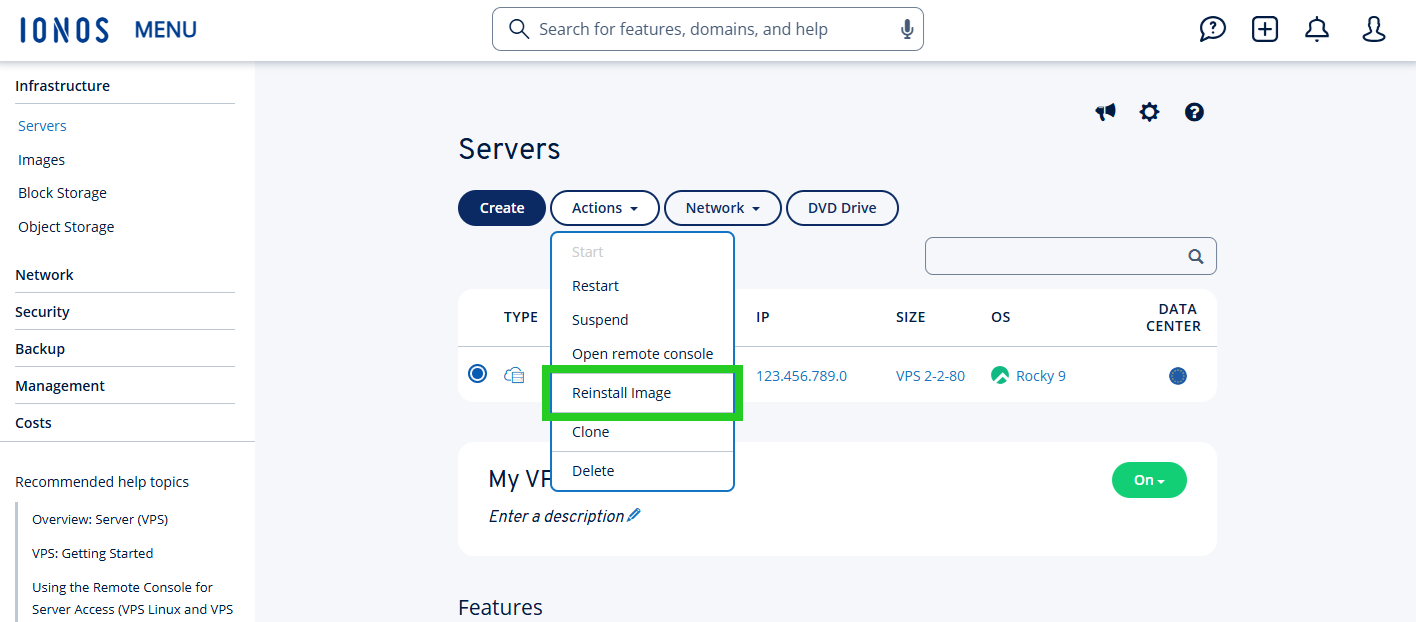This screenshot has width=1416, height=622.
Task: Click the server list filter search field
Action: (1071, 256)
